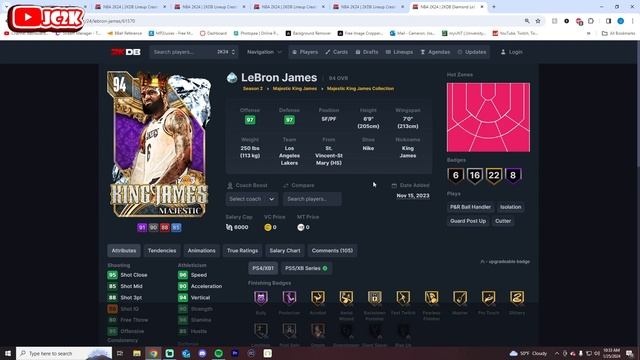The height and width of the screenshot is (360, 640).
Task: Open the Agendas nav item
Action: click(435, 52)
